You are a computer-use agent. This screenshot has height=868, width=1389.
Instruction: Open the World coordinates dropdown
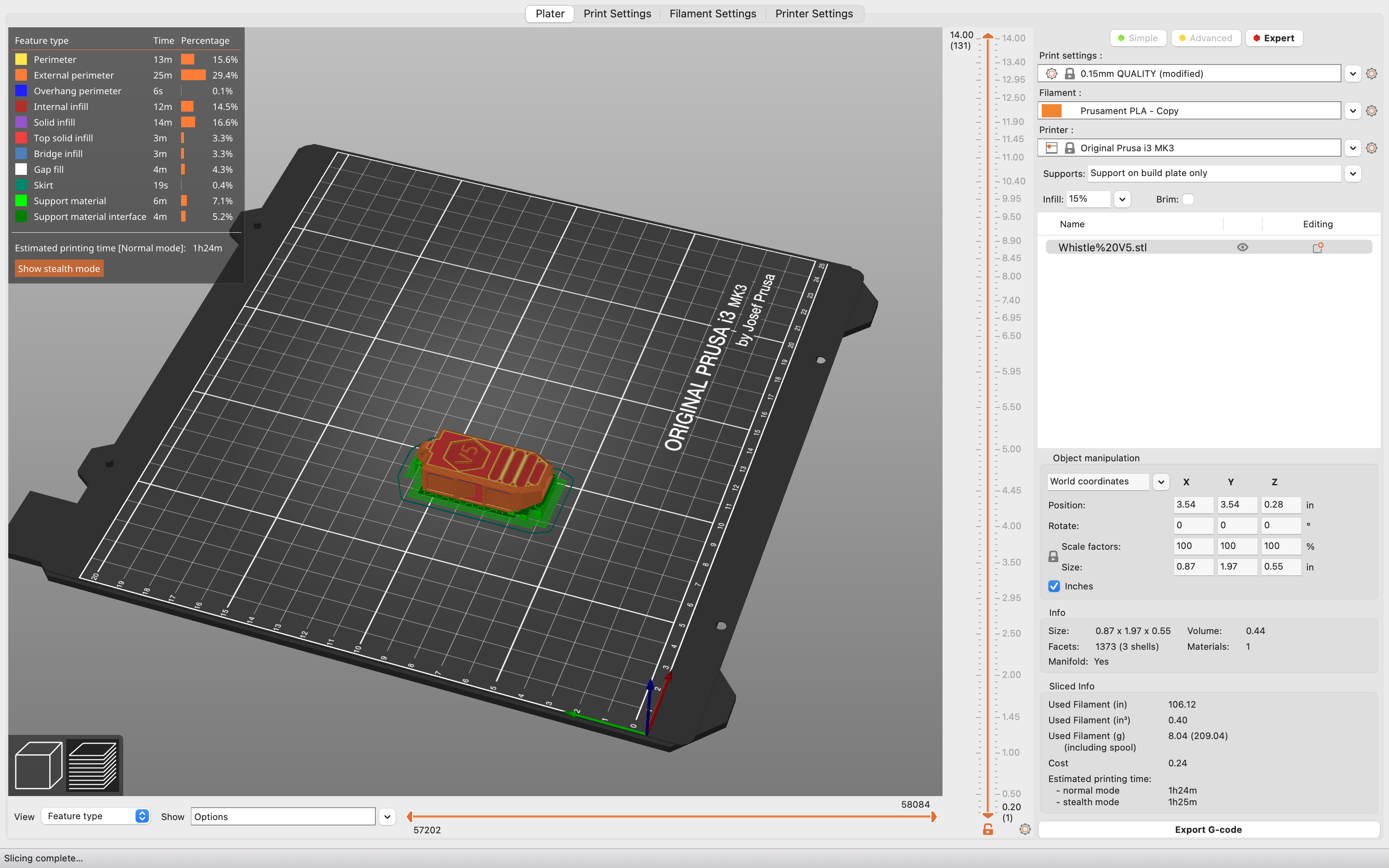(x=1161, y=482)
